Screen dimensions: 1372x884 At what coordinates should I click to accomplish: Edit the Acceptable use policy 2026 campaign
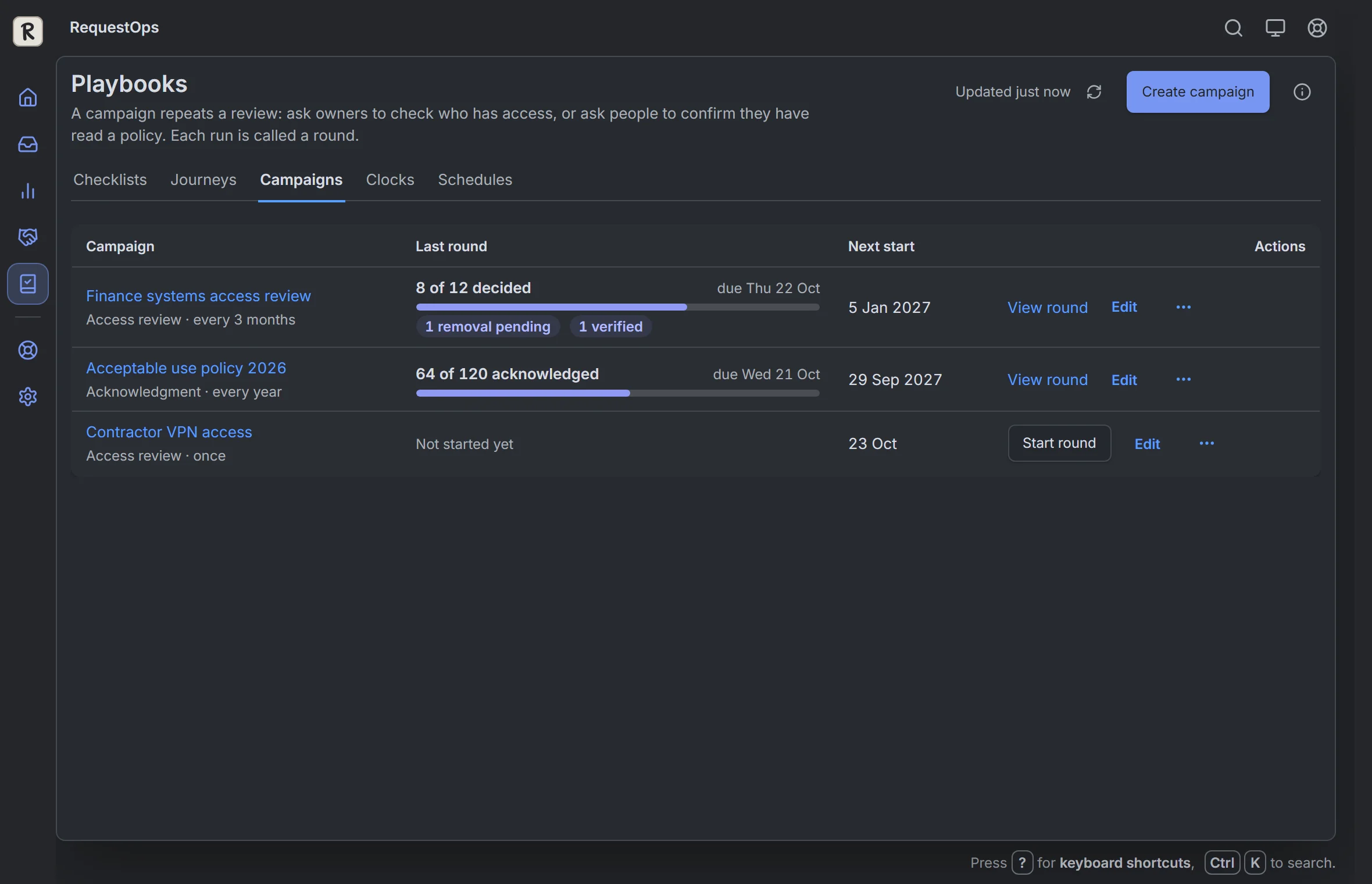(1124, 380)
